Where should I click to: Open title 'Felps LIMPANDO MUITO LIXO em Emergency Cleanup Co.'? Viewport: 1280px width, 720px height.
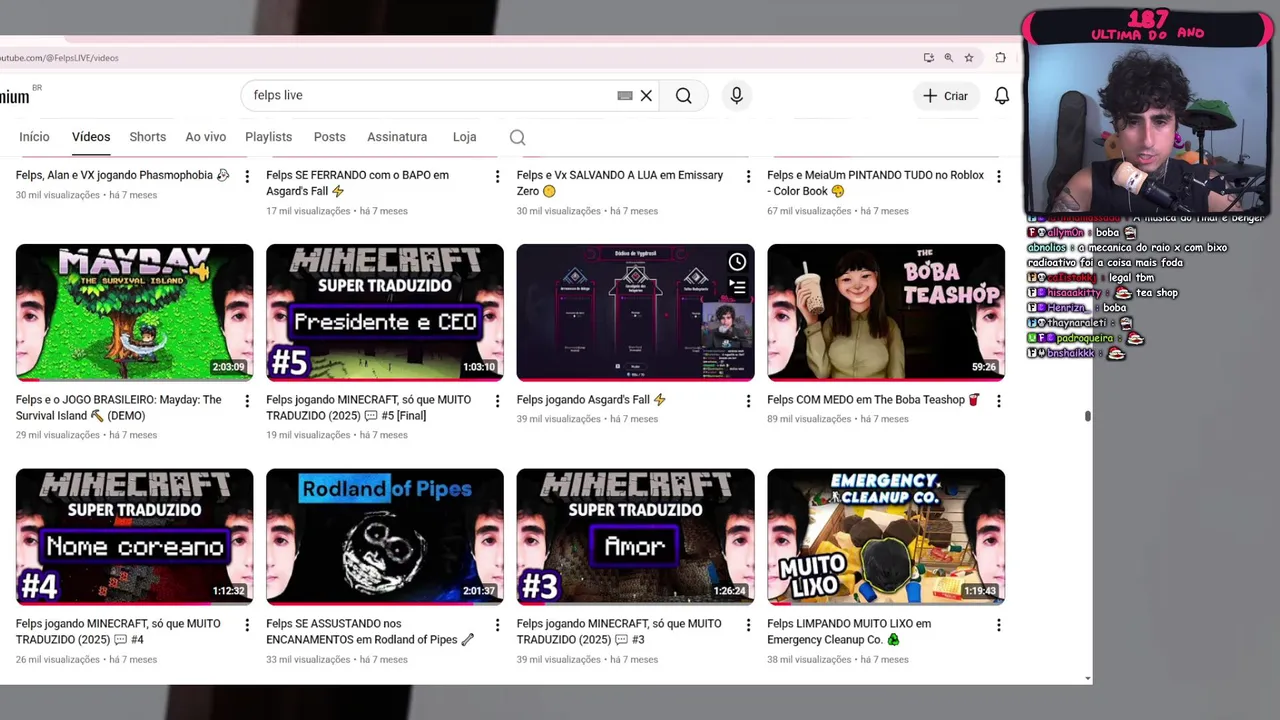(849, 632)
